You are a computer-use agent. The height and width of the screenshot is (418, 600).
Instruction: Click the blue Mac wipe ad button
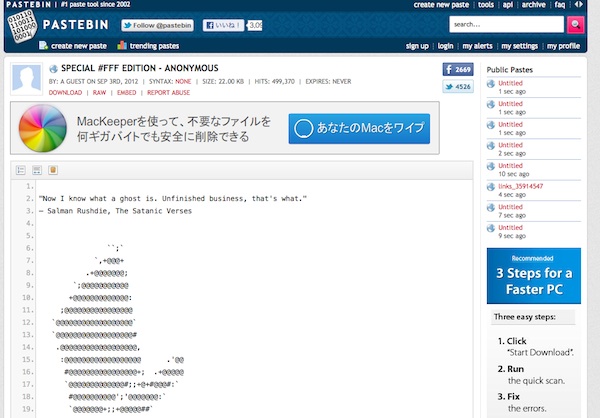click(x=359, y=129)
